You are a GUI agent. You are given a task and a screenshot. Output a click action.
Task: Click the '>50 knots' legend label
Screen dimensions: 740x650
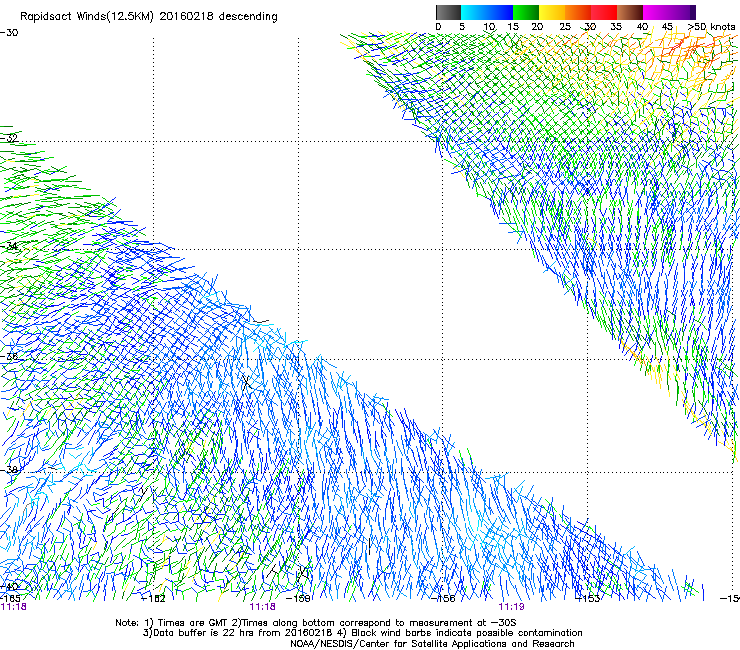pyautogui.click(x=711, y=27)
